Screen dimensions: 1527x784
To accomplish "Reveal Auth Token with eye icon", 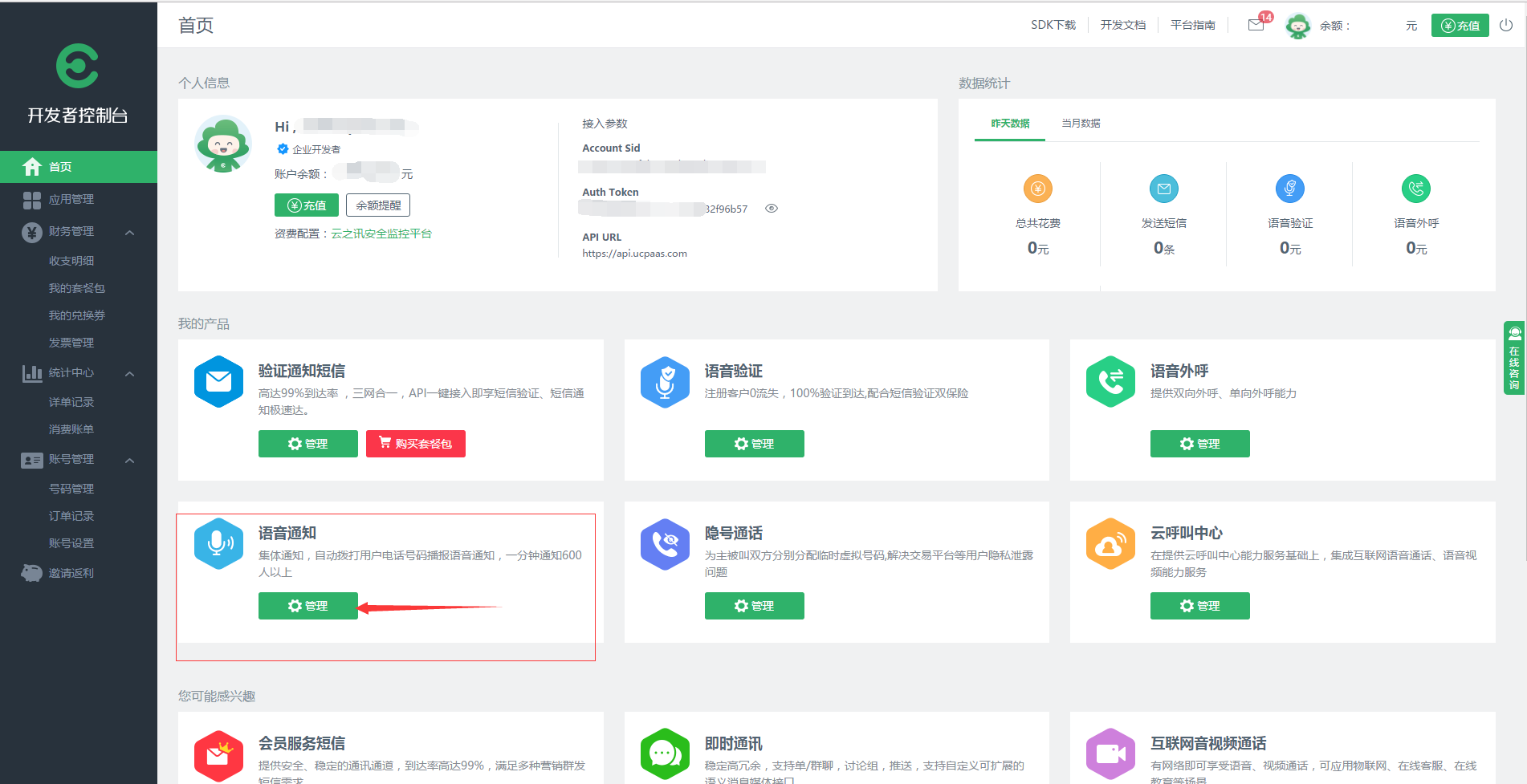I will pyautogui.click(x=772, y=209).
